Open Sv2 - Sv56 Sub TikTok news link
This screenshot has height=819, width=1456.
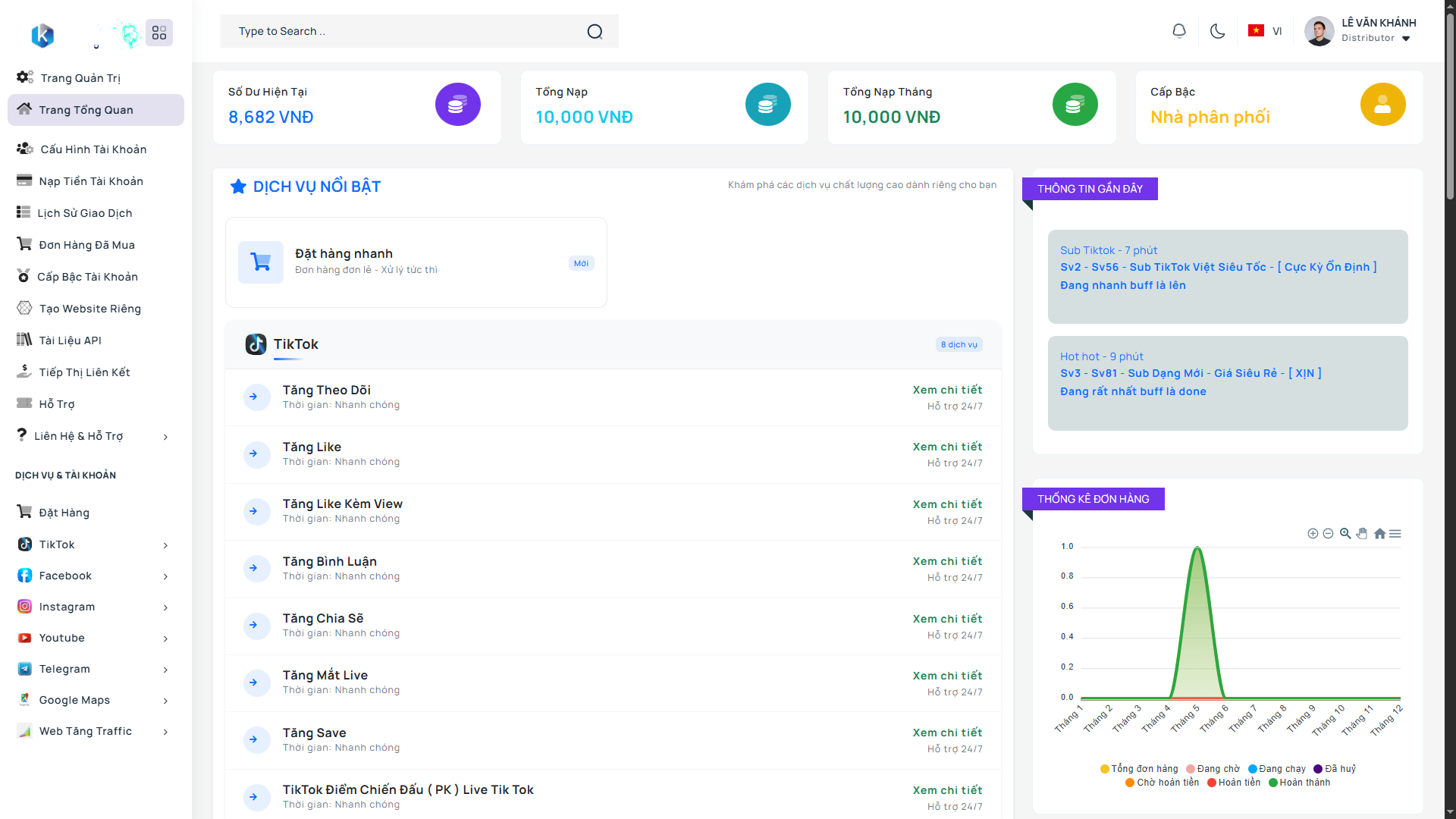tap(1218, 267)
